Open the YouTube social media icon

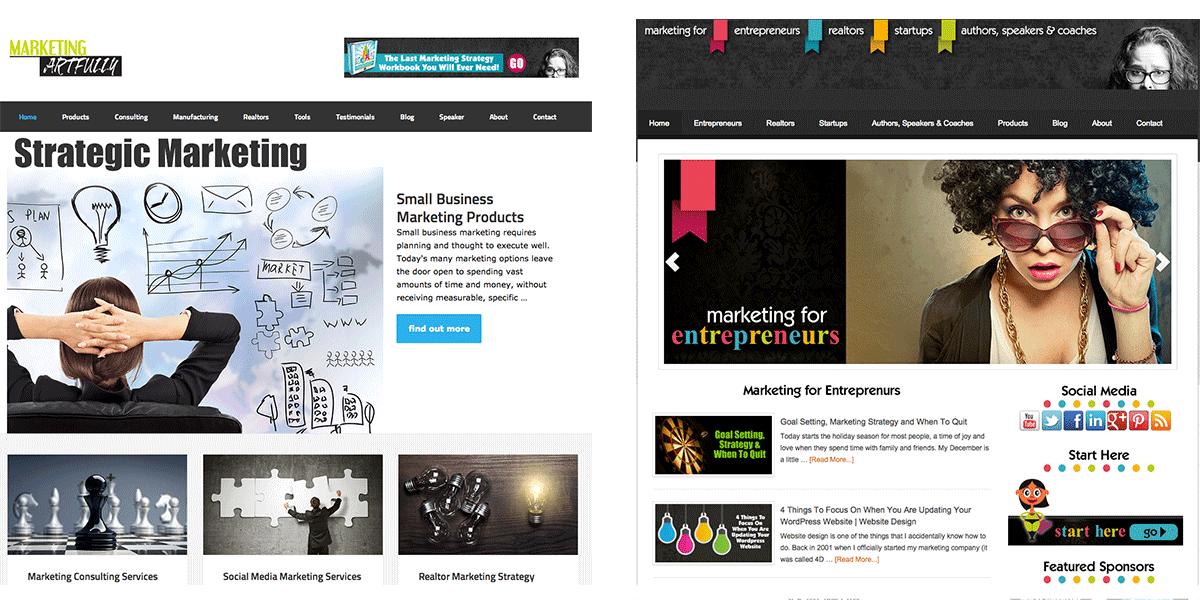tap(1029, 421)
